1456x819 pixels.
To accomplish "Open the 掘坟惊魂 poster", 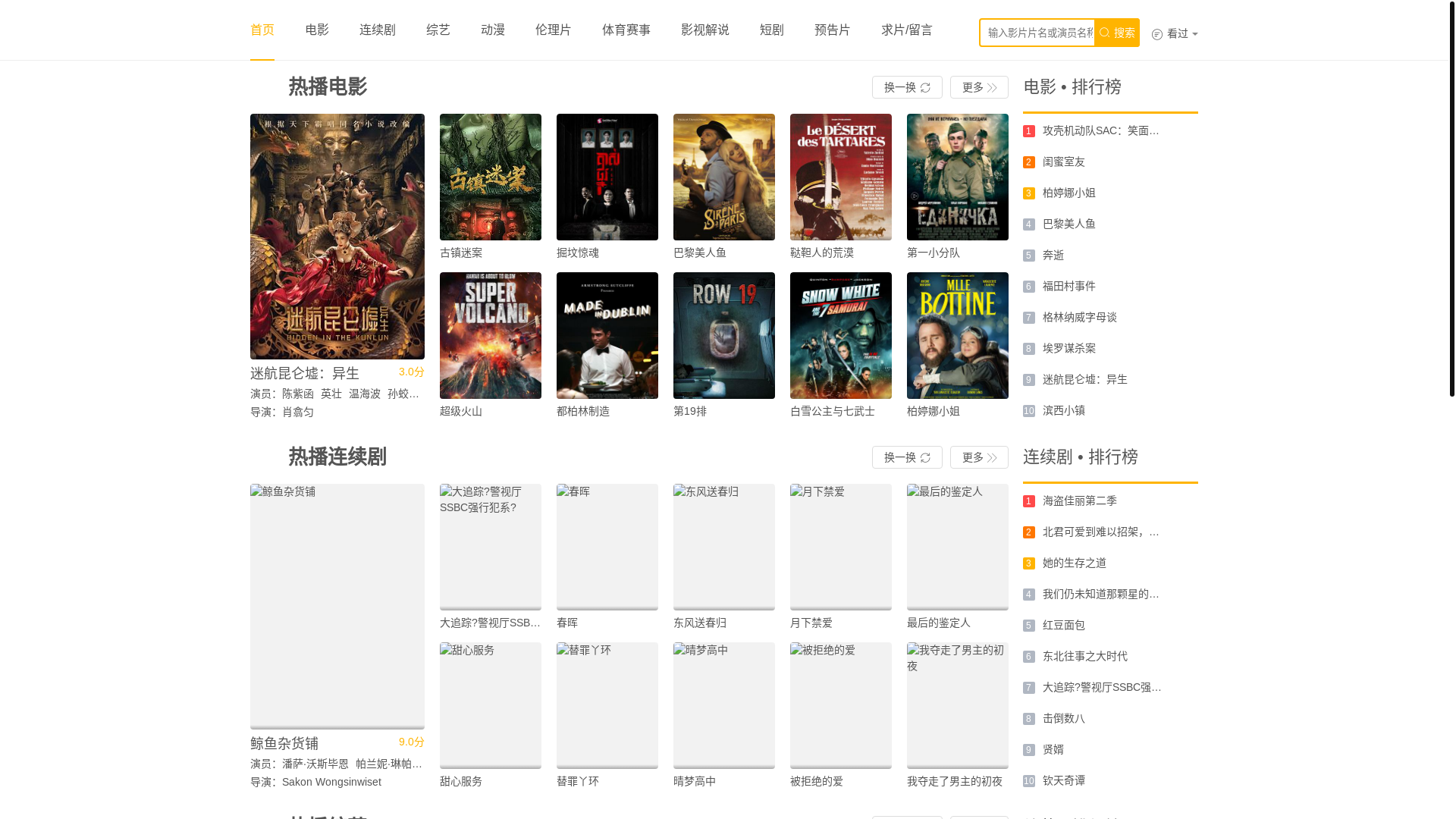I will coord(607,177).
